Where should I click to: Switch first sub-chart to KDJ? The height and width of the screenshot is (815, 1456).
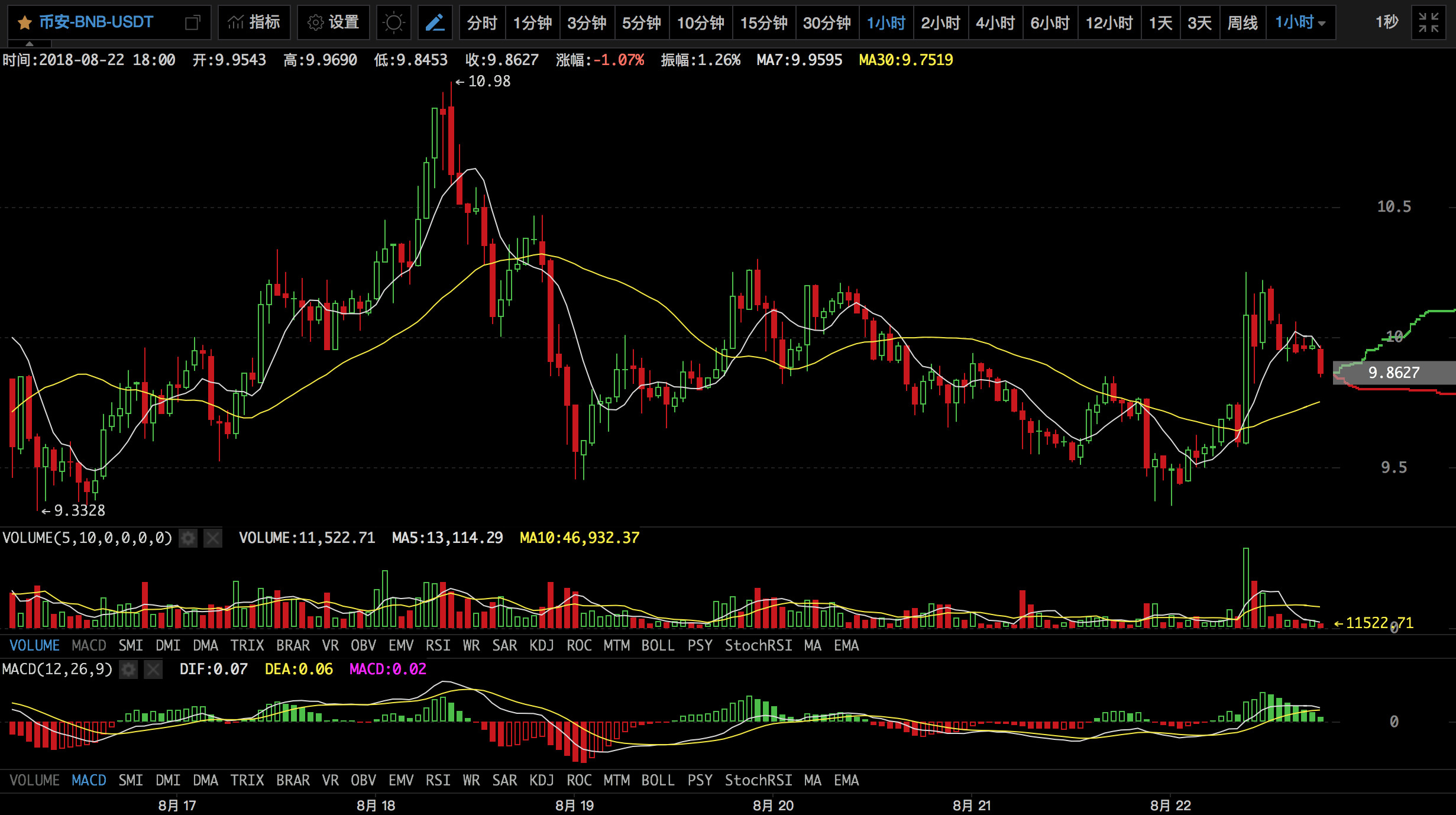pyautogui.click(x=542, y=645)
